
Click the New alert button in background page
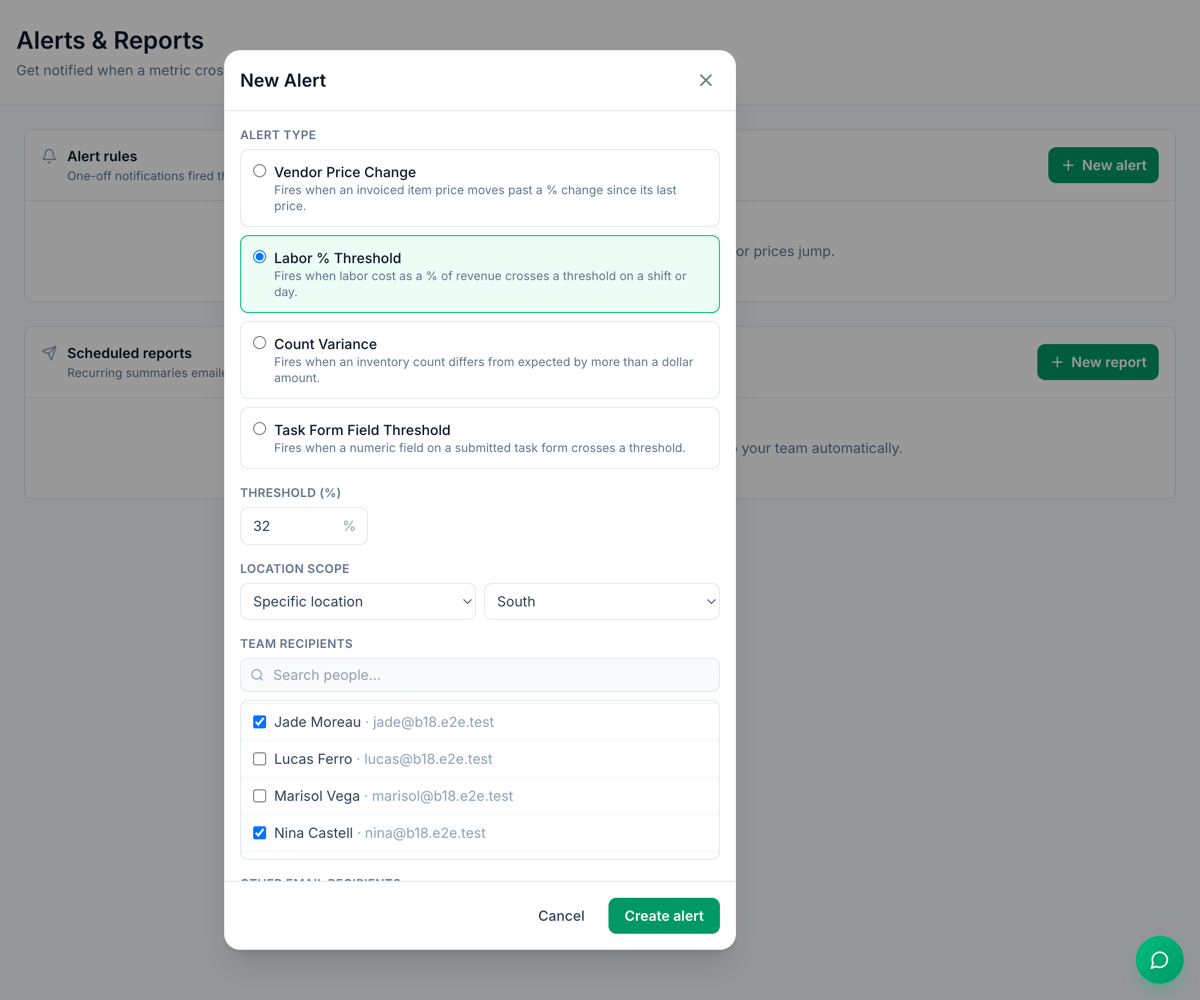click(1103, 165)
